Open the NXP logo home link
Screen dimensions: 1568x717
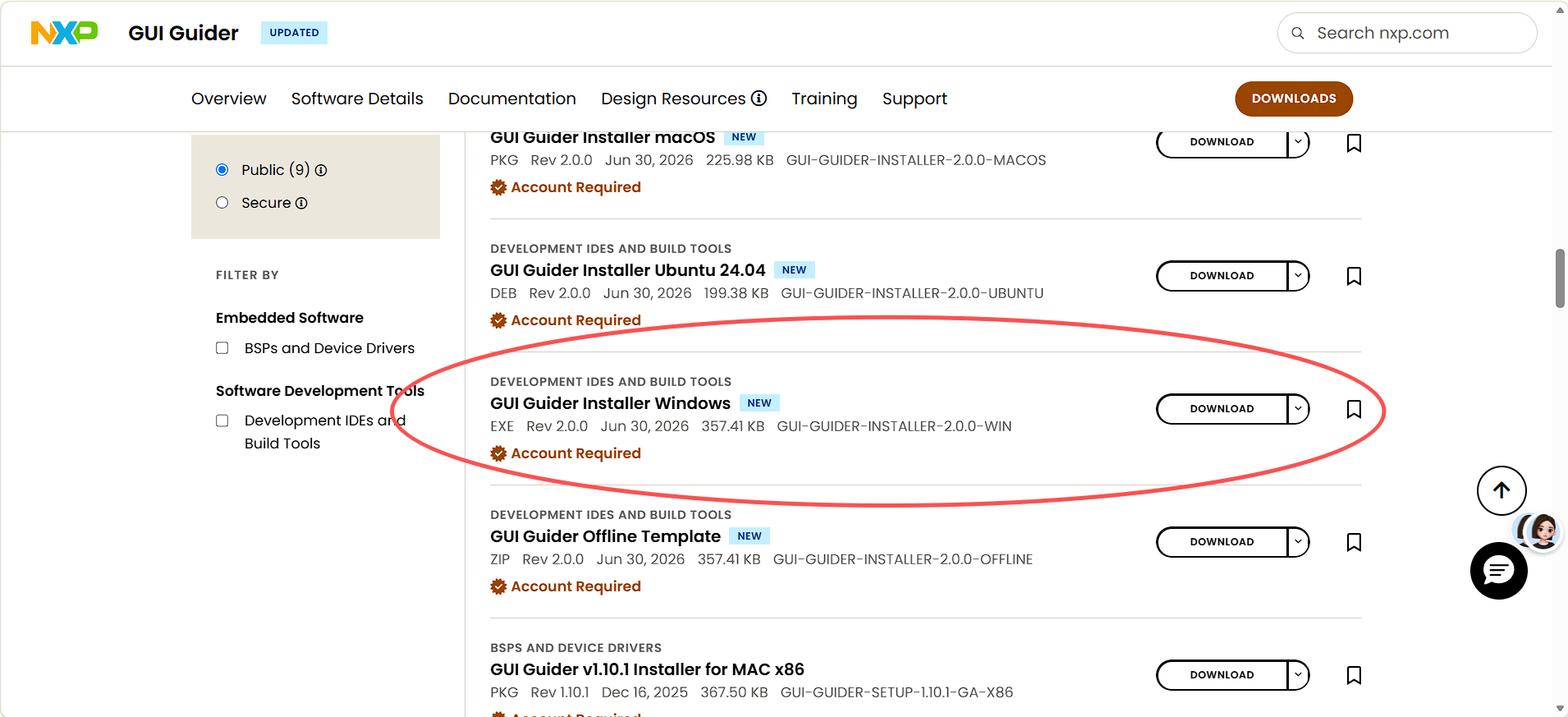tap(64, 33)
